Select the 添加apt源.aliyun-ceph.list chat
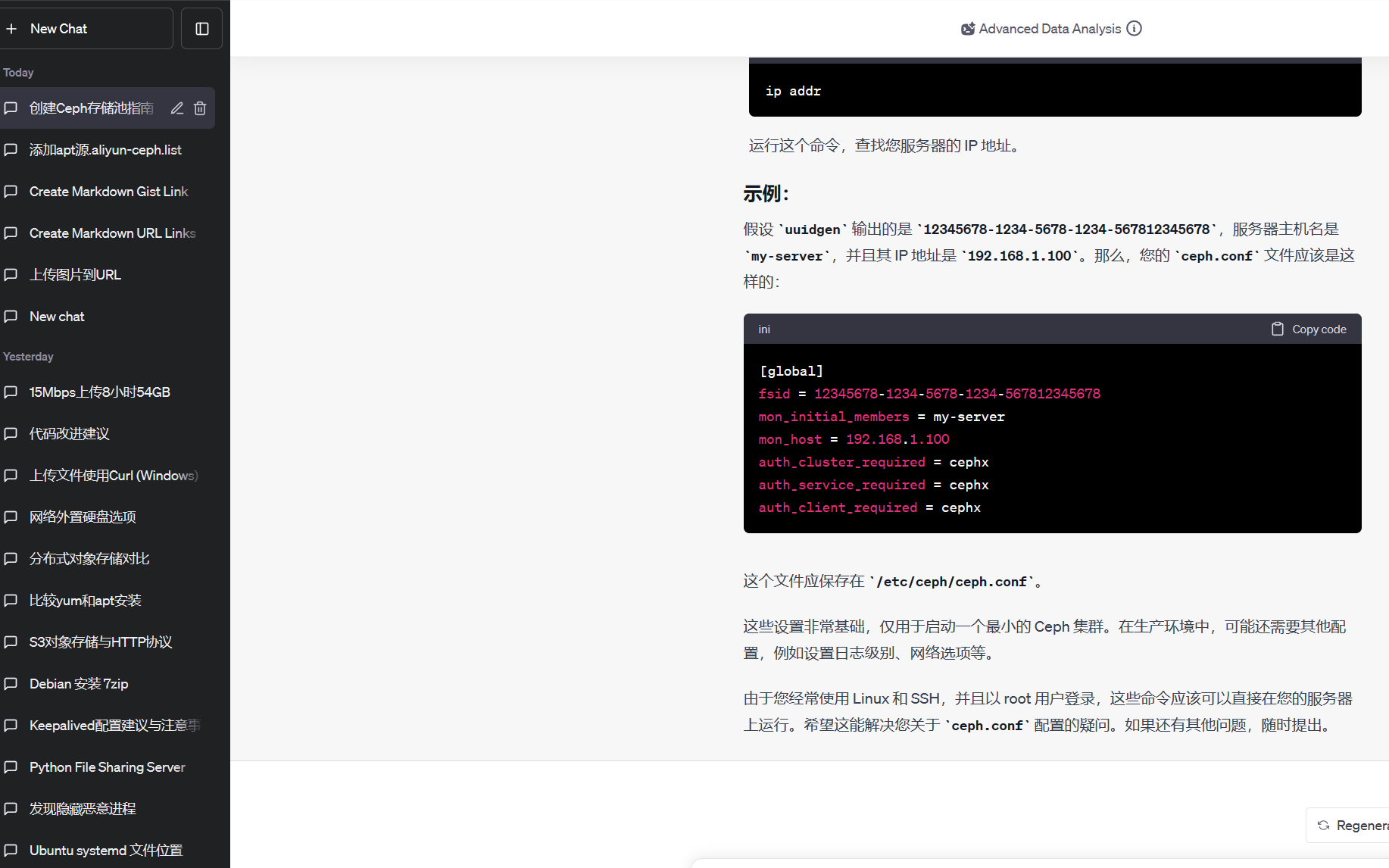1389x868 pixels. [x=105, y=150]
